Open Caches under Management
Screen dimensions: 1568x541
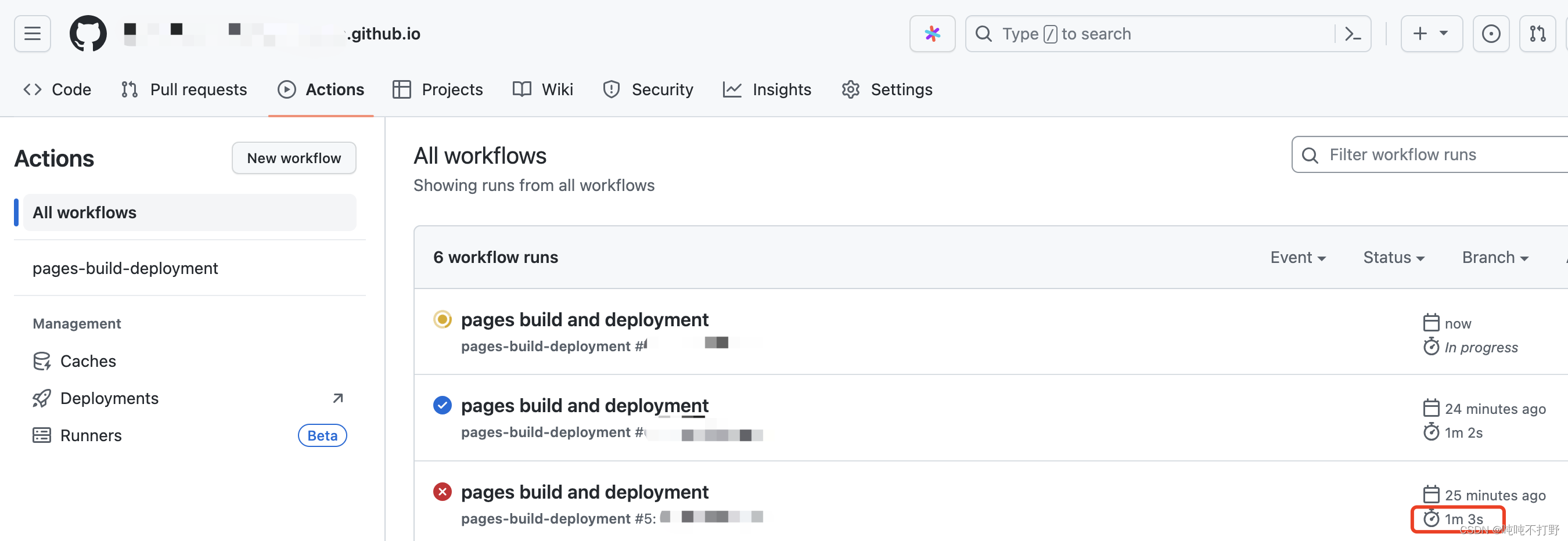[x=88, y=362]
